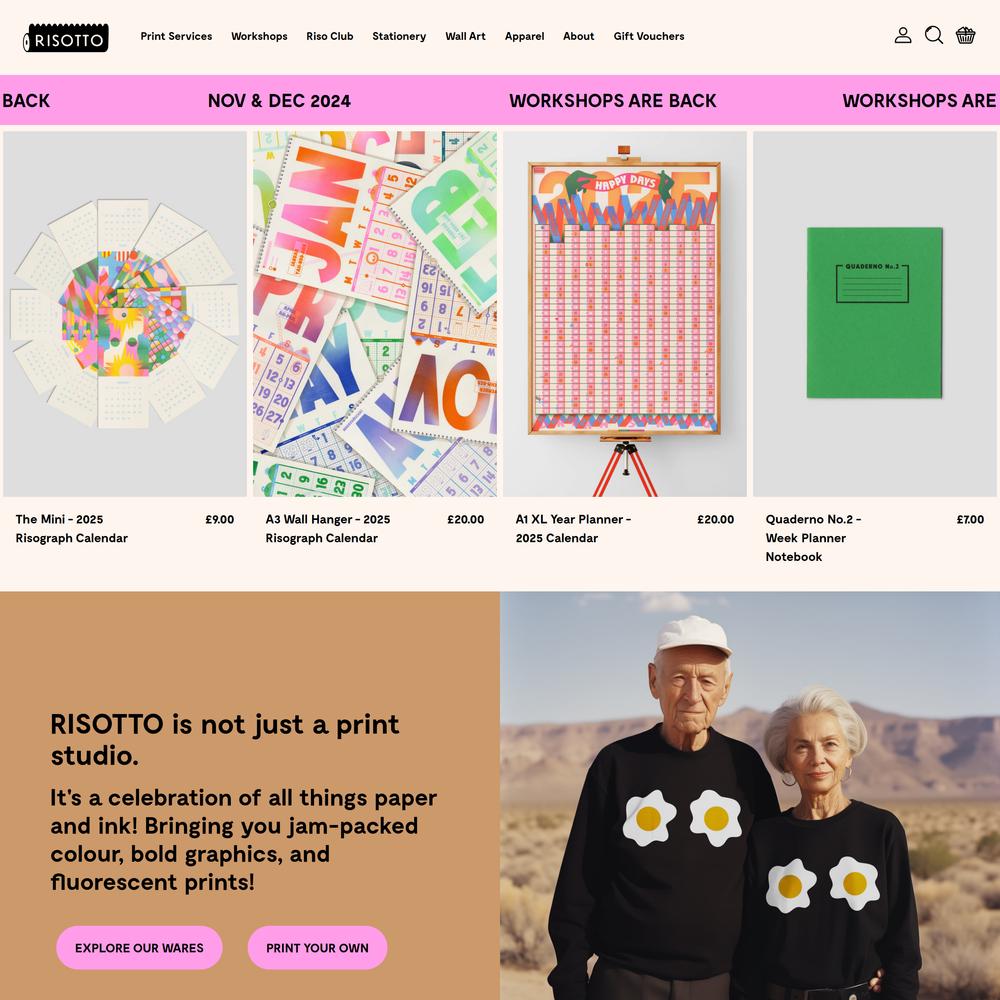Open the About navigation link
The width and height of the screenshot is (1000, 1000).
(x=578, y=36)
